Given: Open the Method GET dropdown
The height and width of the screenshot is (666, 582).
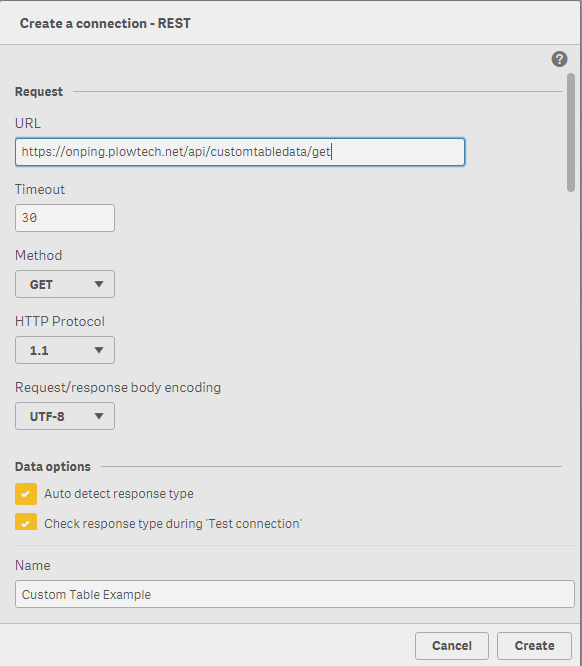Looking at the screenshot, I should click(65, 284).
